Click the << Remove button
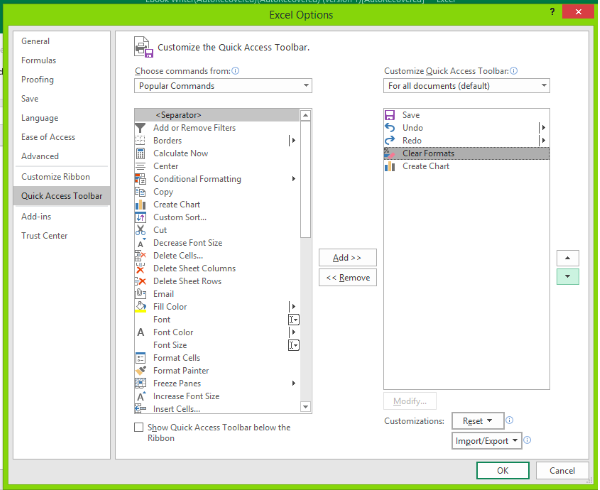Image resolution: width=600 pixels, height=490 pixels. [347, 277]
